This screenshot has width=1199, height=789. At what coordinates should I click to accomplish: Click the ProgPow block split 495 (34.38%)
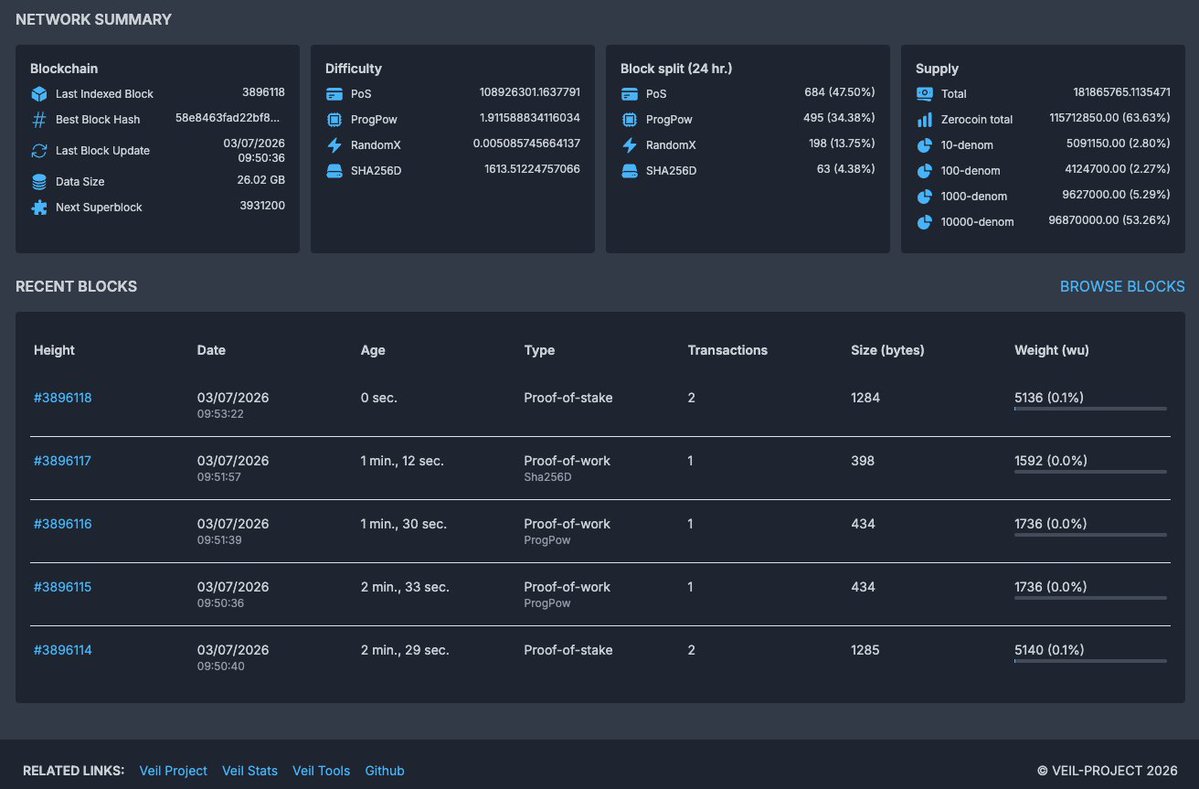[839, 118]
